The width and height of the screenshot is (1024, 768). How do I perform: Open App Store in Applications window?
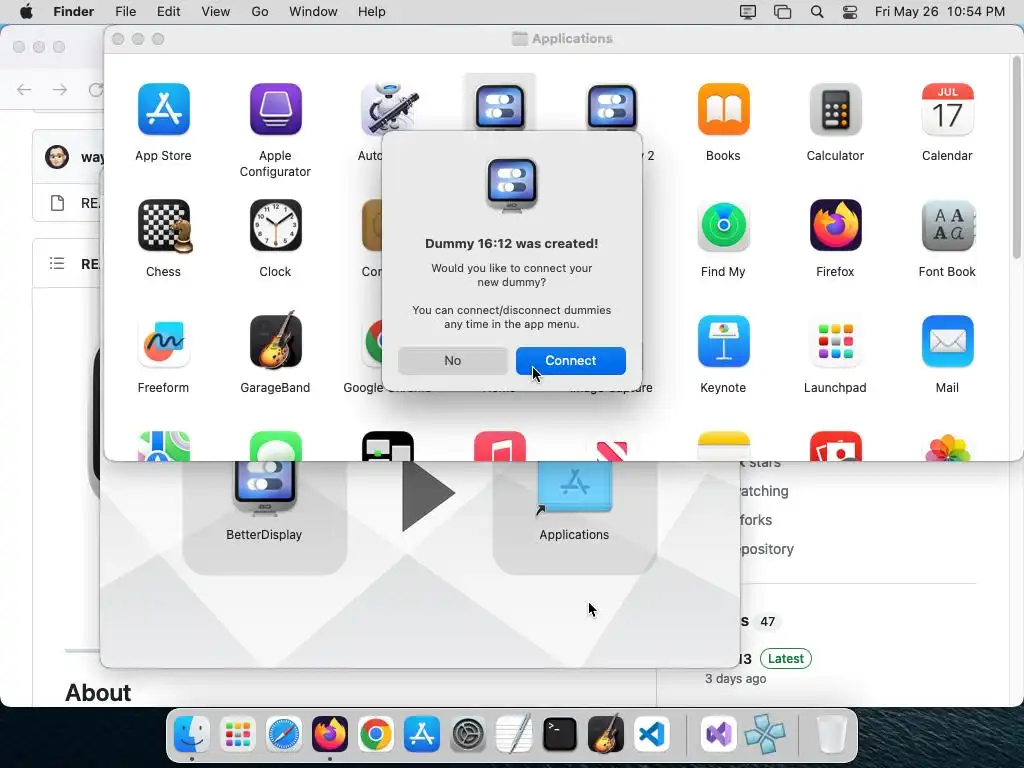tap(163, 109)
